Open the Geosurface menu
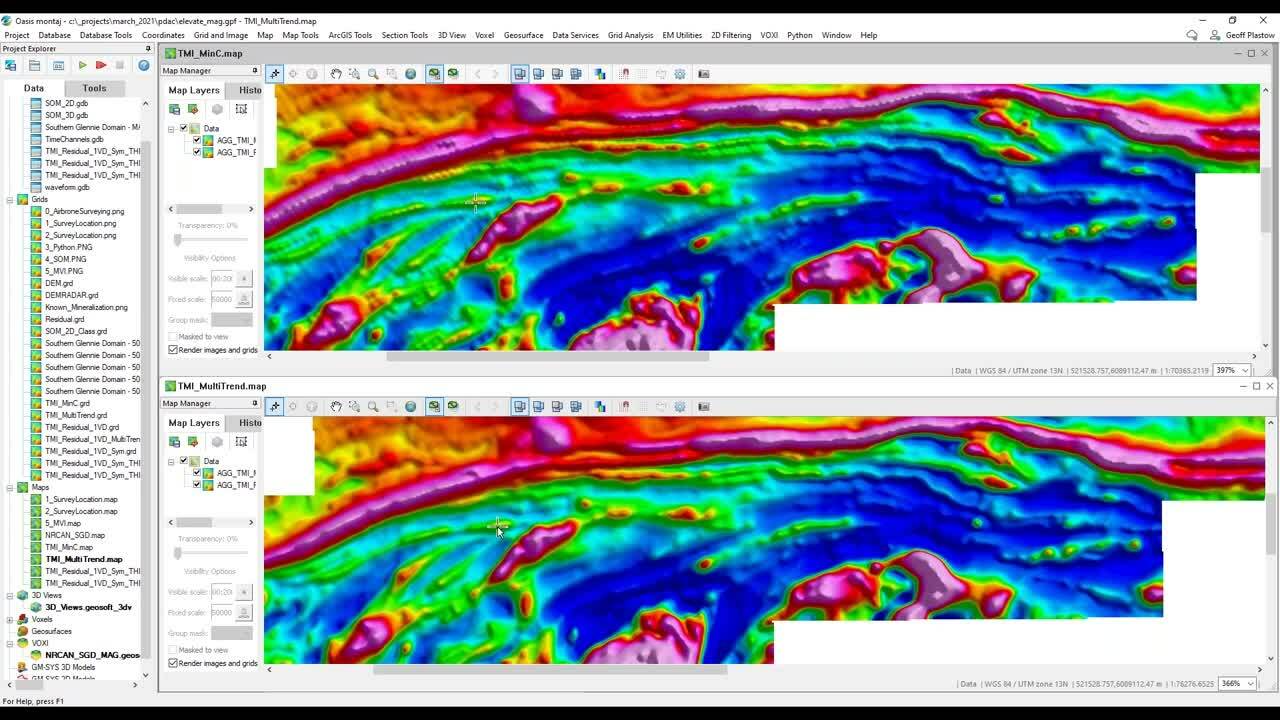 (523, 35)
